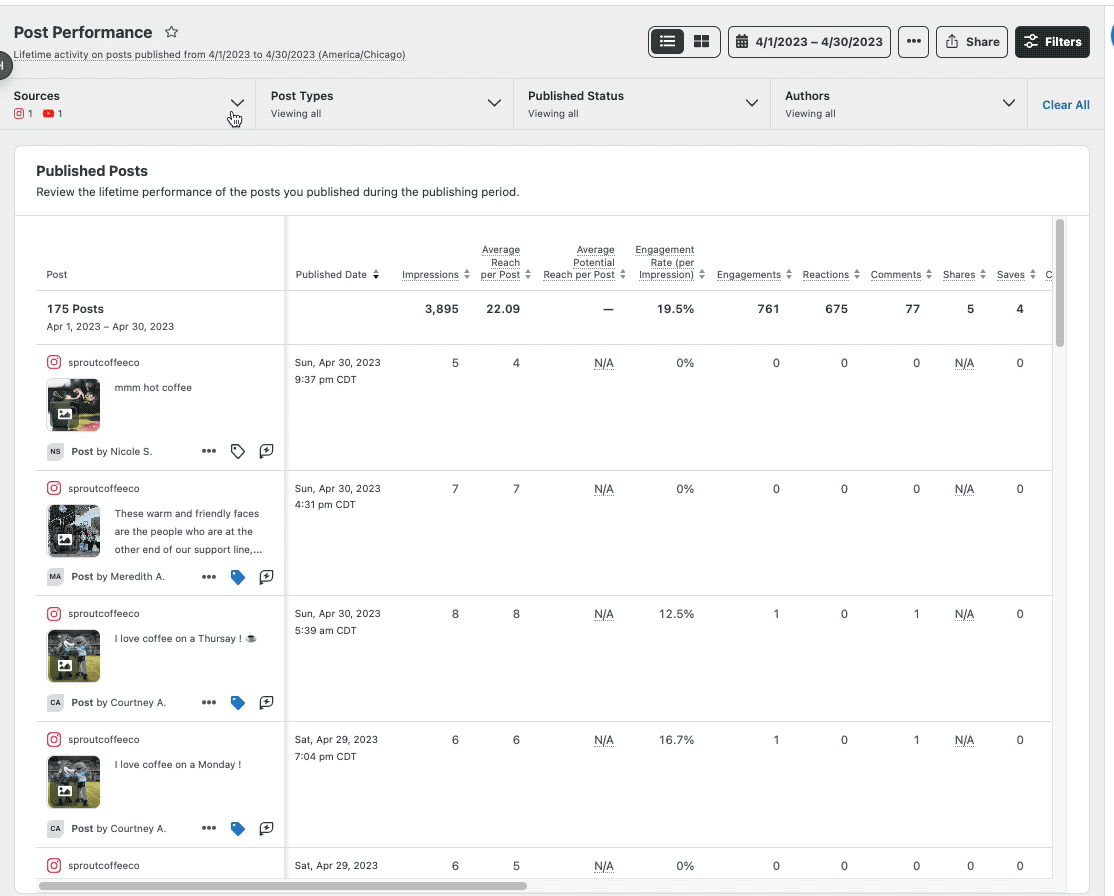
Task: Edit the tag on 'coffee on a Thursay' post
Action: pos(237,703)
